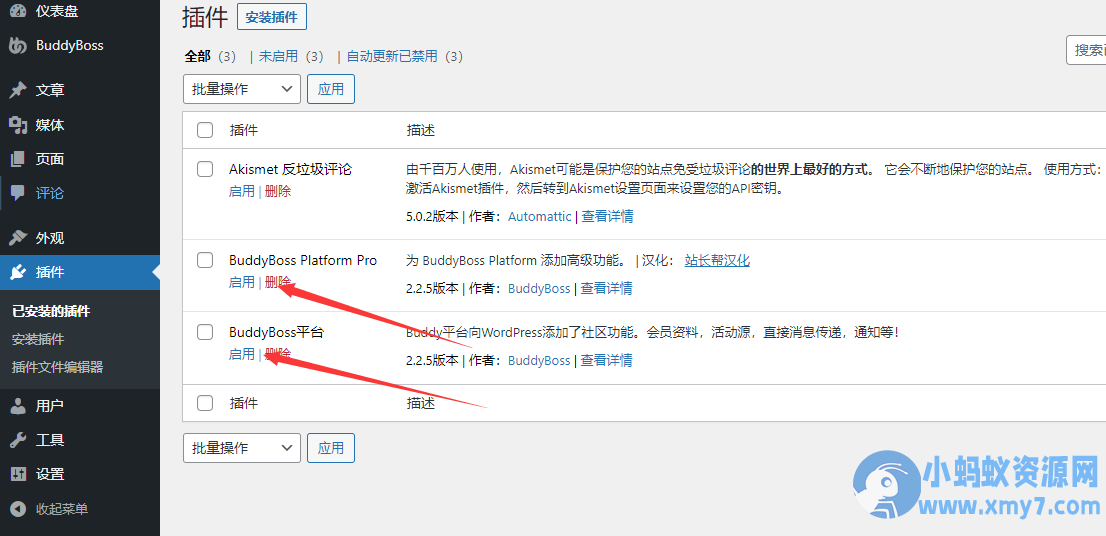This screenshot has width=1106, height=536.
Task: Open 安装插件 submenu item
Action: click(x=38, y=339)
